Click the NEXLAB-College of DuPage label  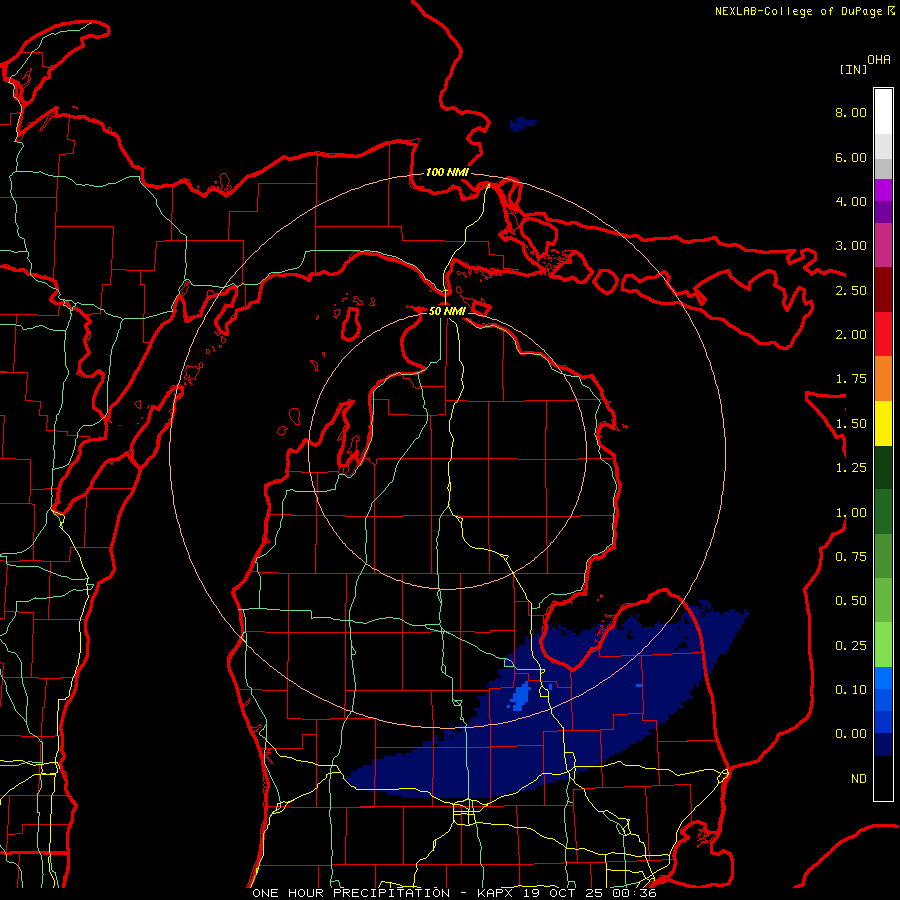(800, 11)
